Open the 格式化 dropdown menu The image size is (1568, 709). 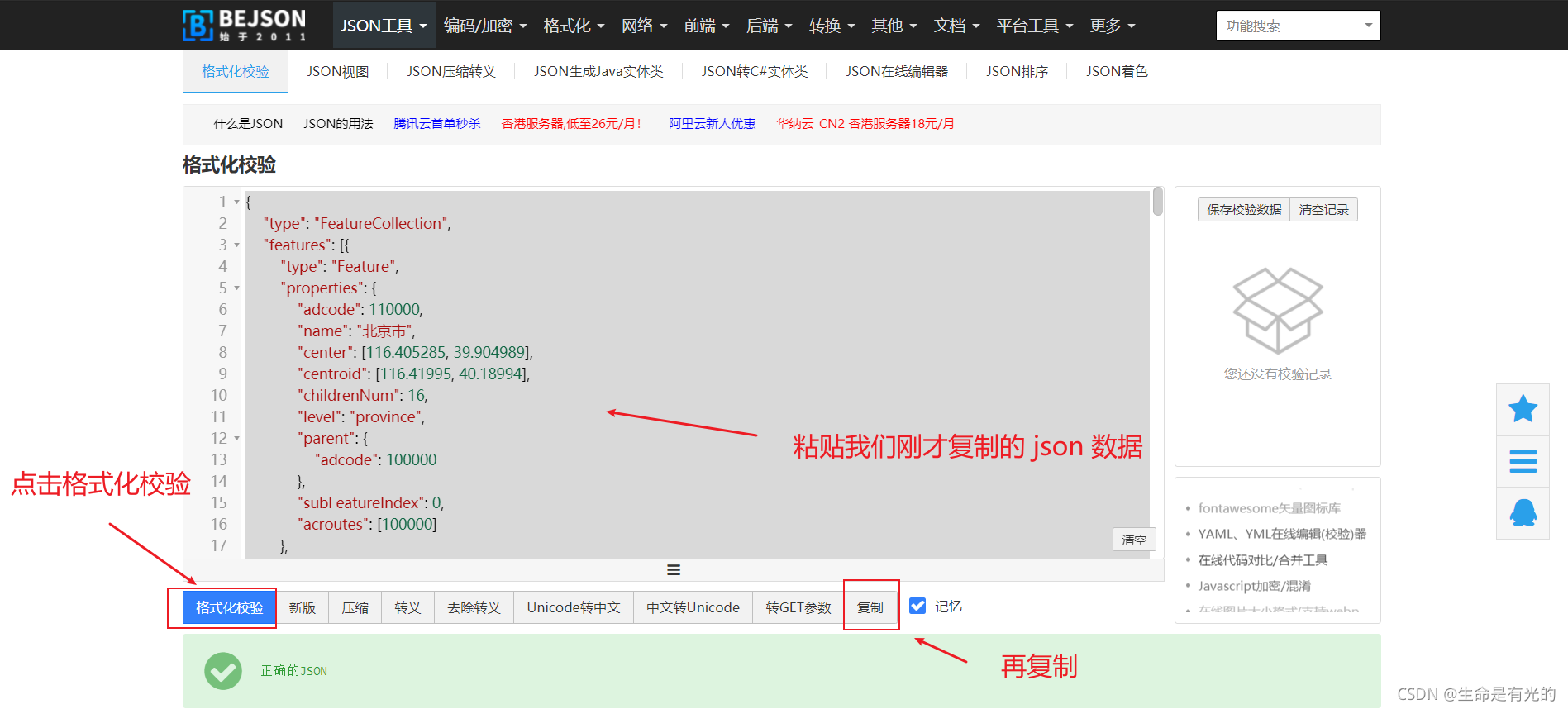pyautogui.click(x=574, y=26)
